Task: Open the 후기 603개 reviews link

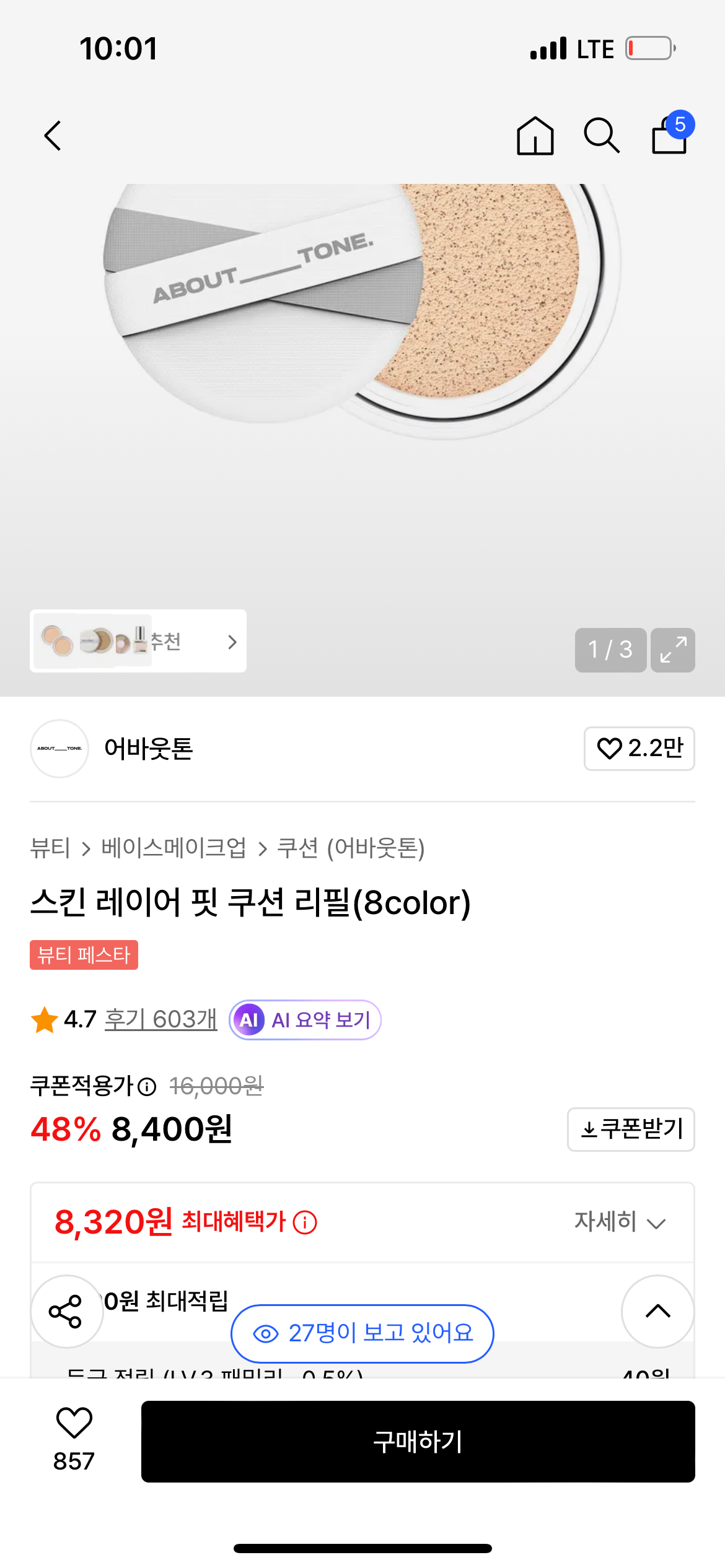Action: click(160, 1019)
